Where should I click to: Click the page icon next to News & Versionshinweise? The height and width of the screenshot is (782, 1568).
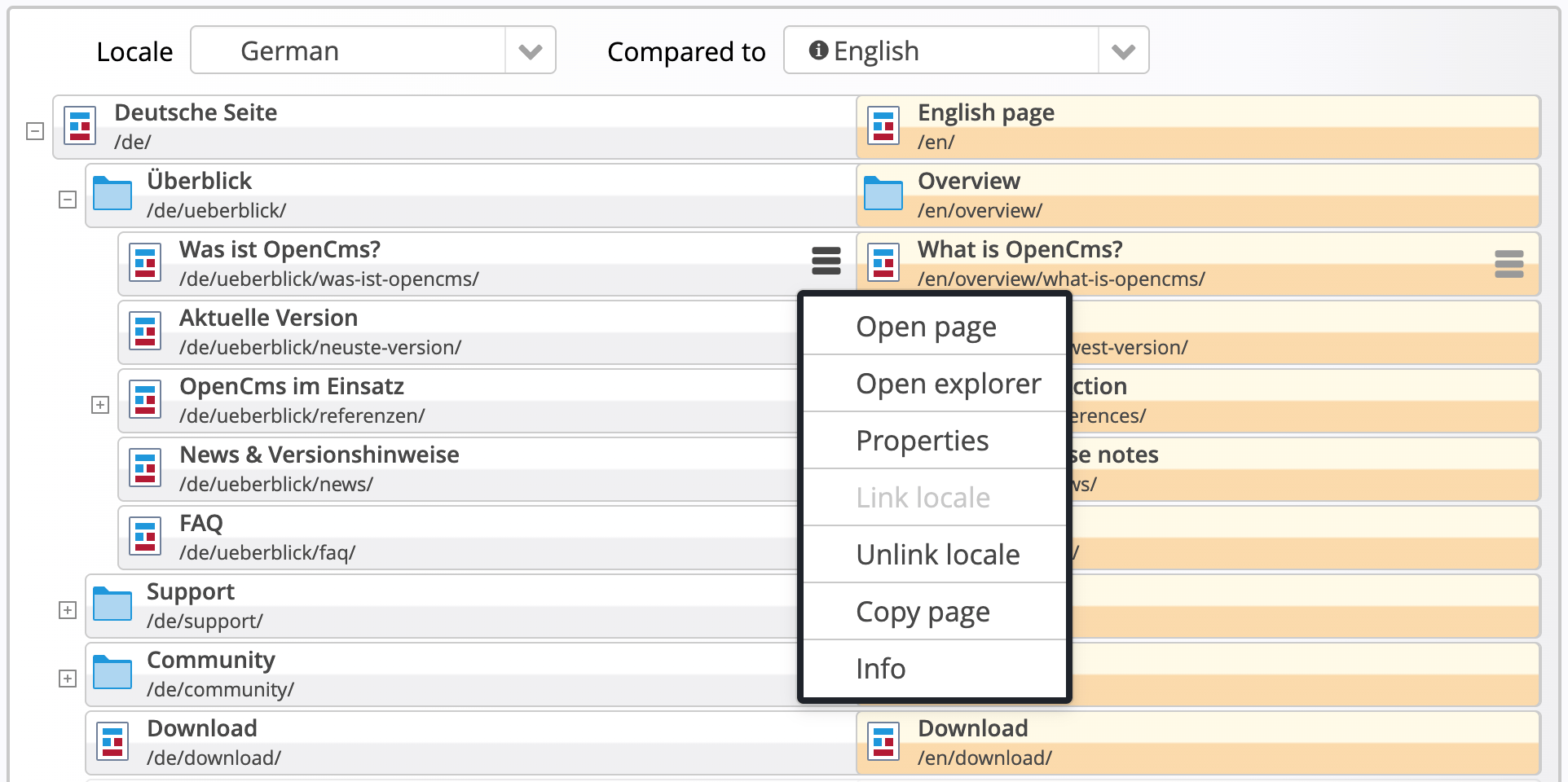(x=146, y=468)
